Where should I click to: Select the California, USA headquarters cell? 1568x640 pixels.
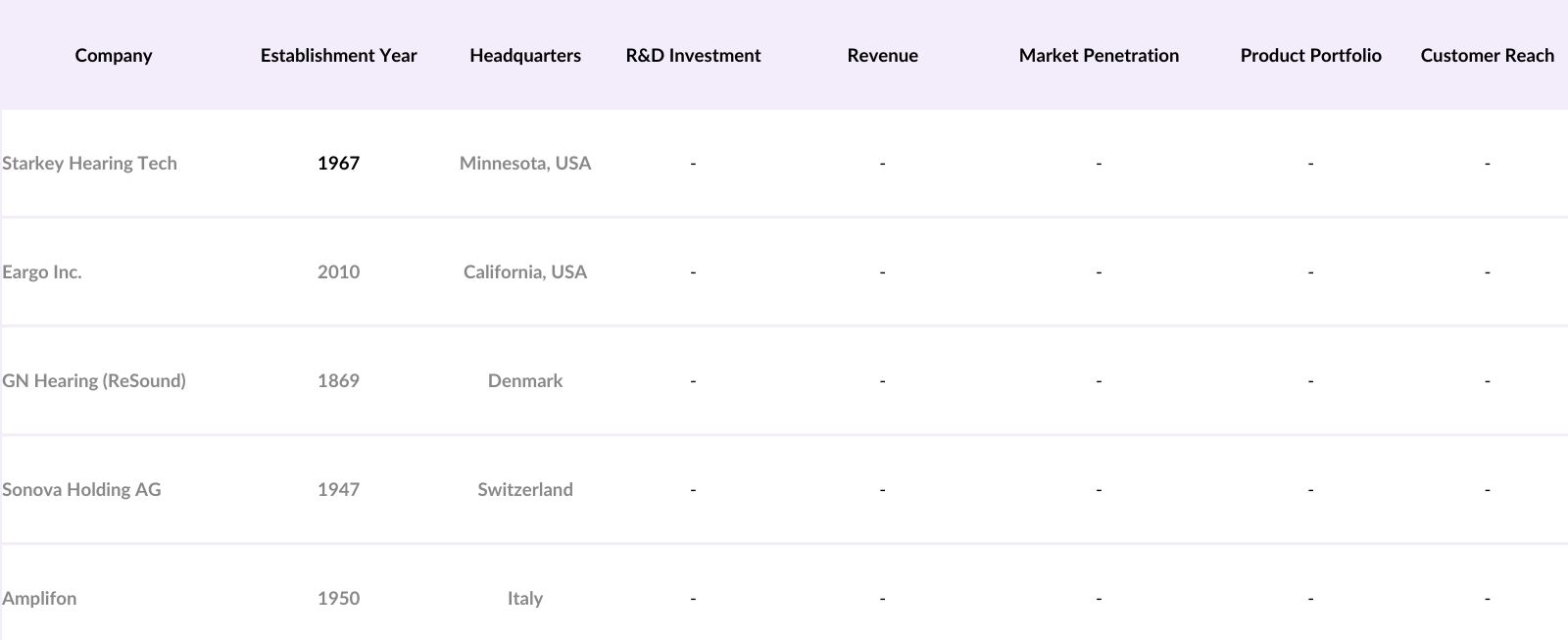pyautogui.click(x=525, y=271)
